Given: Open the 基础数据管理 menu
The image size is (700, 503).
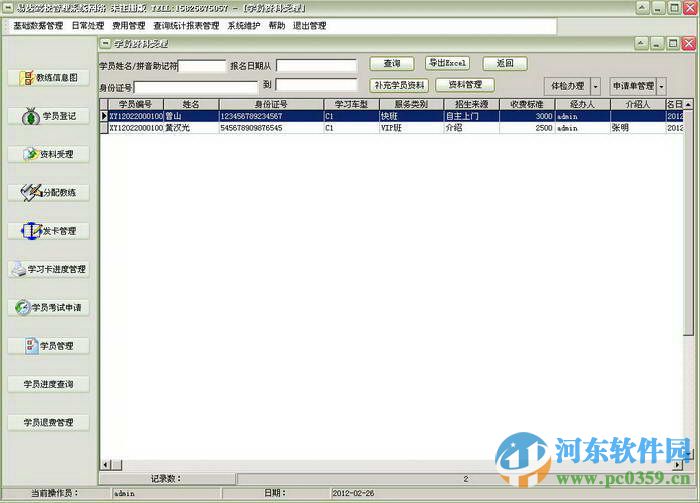Looking at the screenshot, I should pos(38,26).
